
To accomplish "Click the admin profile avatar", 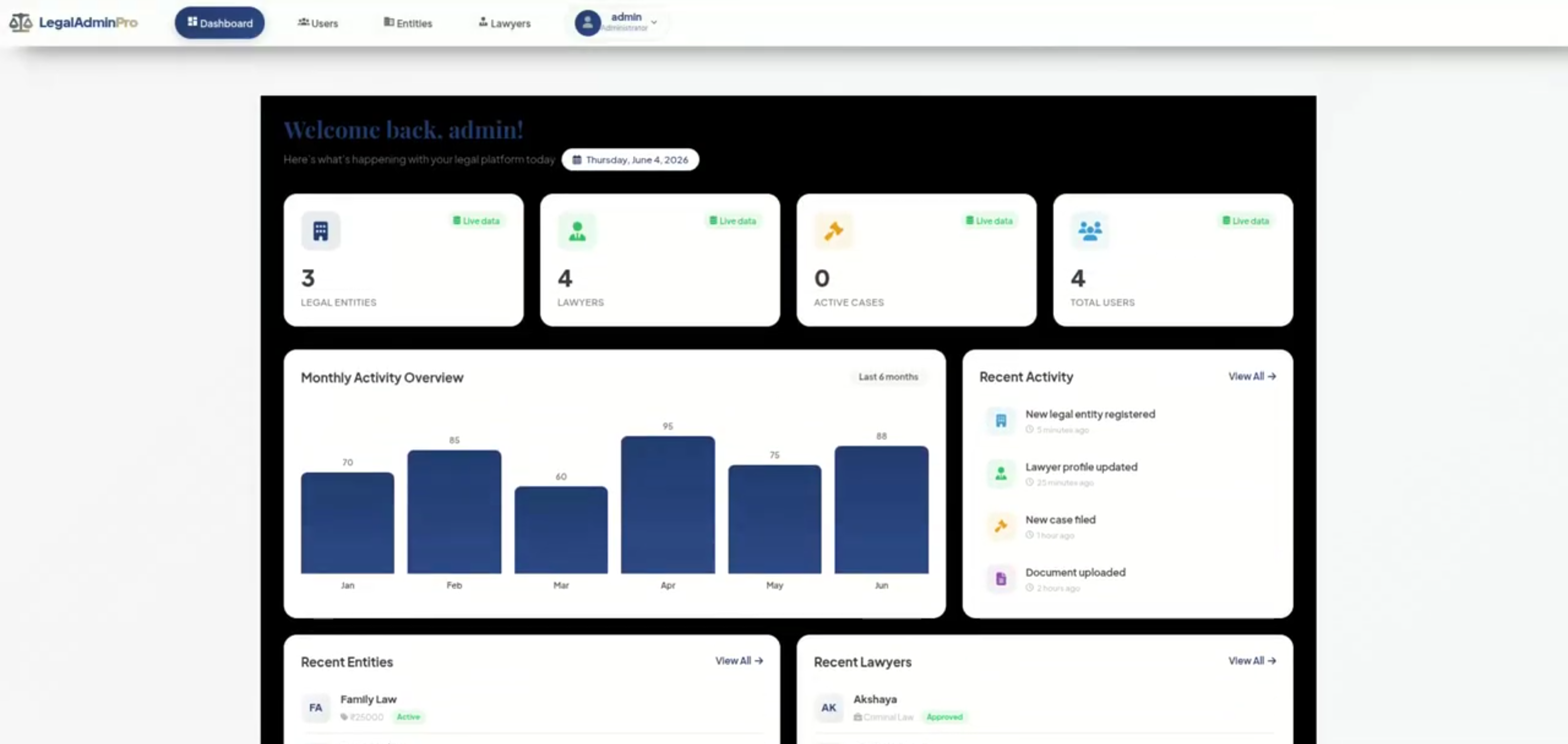I will point(588,23).
